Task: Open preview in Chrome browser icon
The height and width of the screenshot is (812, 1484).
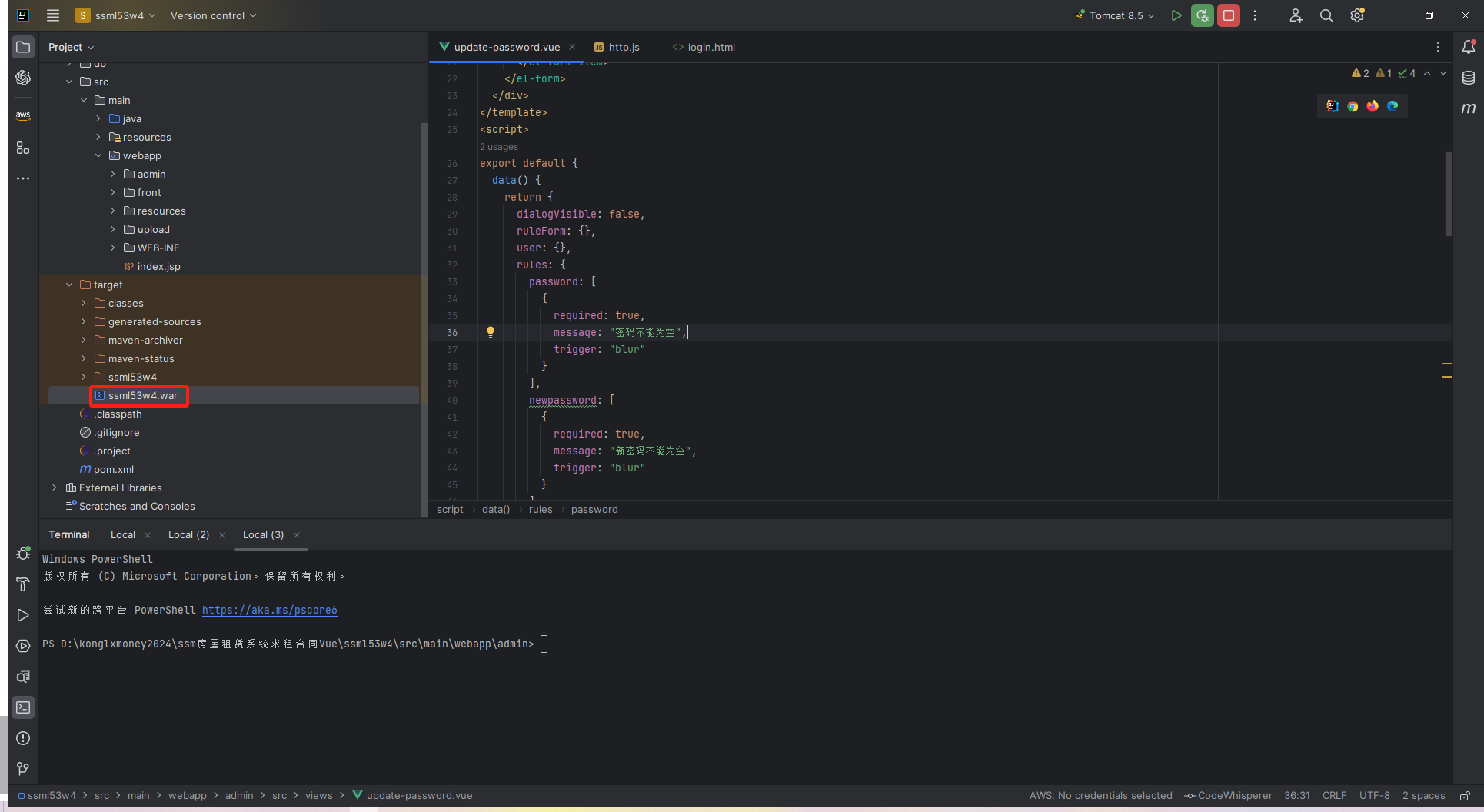Action: coord(1353,106)
